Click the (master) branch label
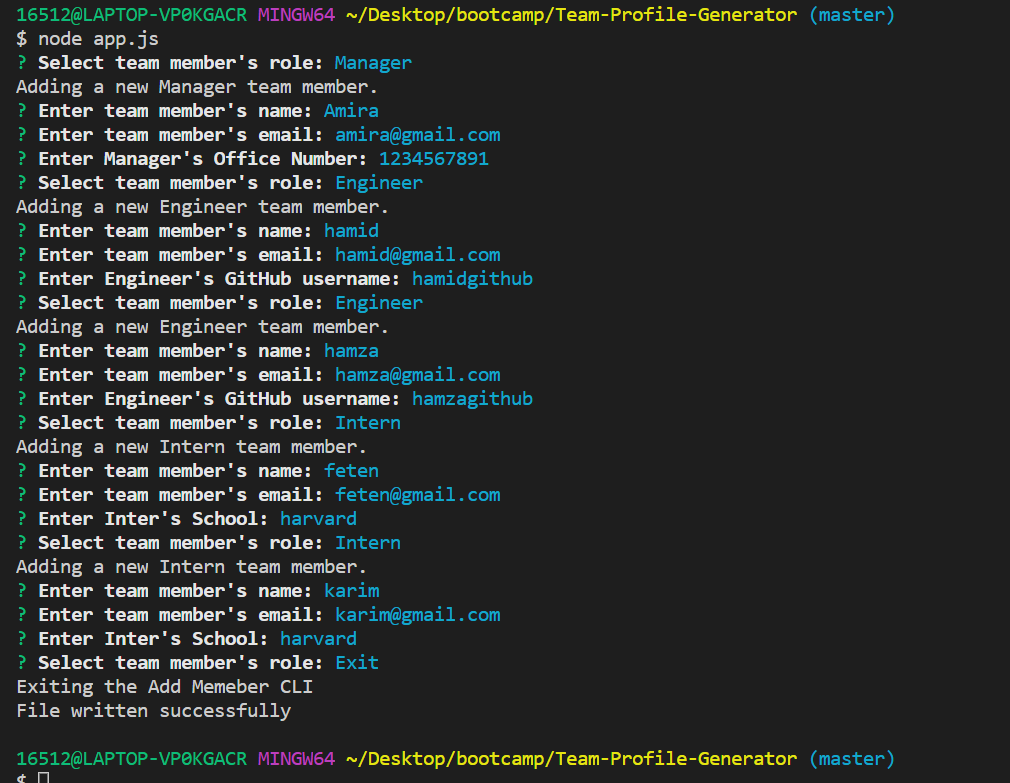 (x=851, y=14)
